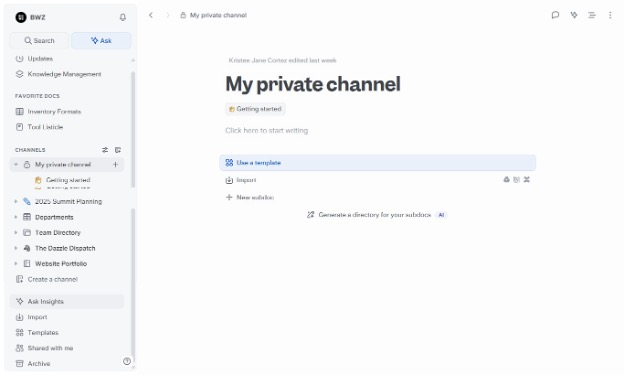This screenshot has height=376, width=624.
Task: Open the comments speech bubble icon
Action: point(555,15)
